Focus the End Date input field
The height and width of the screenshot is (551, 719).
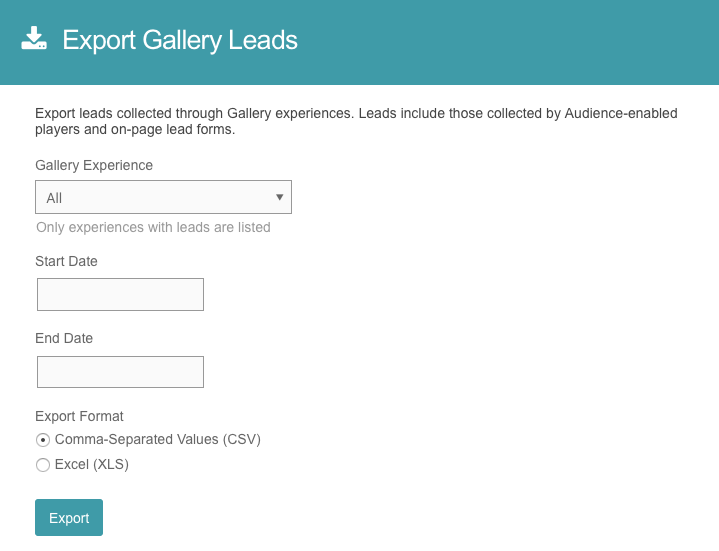[120, 372]
